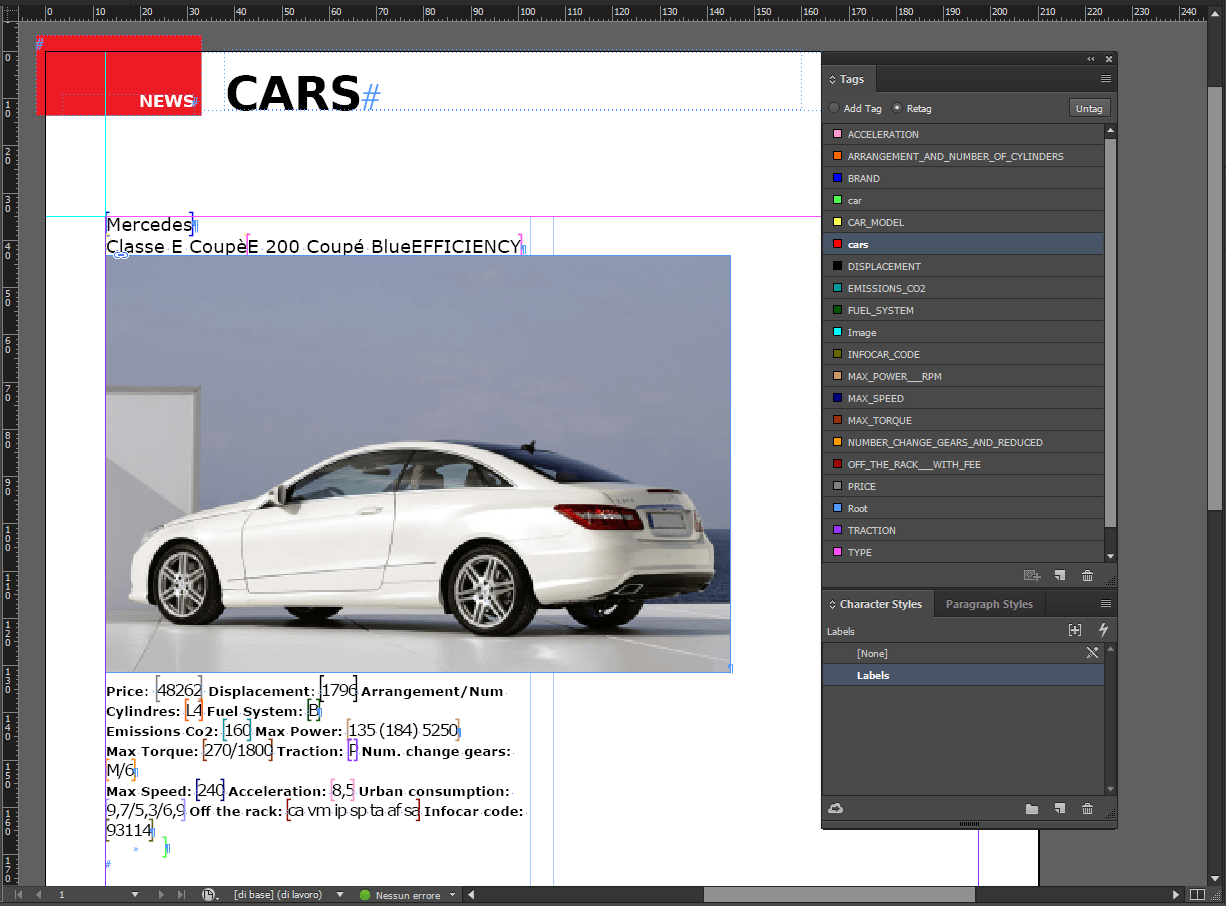Switch to the Paragraph Styles tab
This screenshot has width=1226, height=906.
tap(989, 603)
